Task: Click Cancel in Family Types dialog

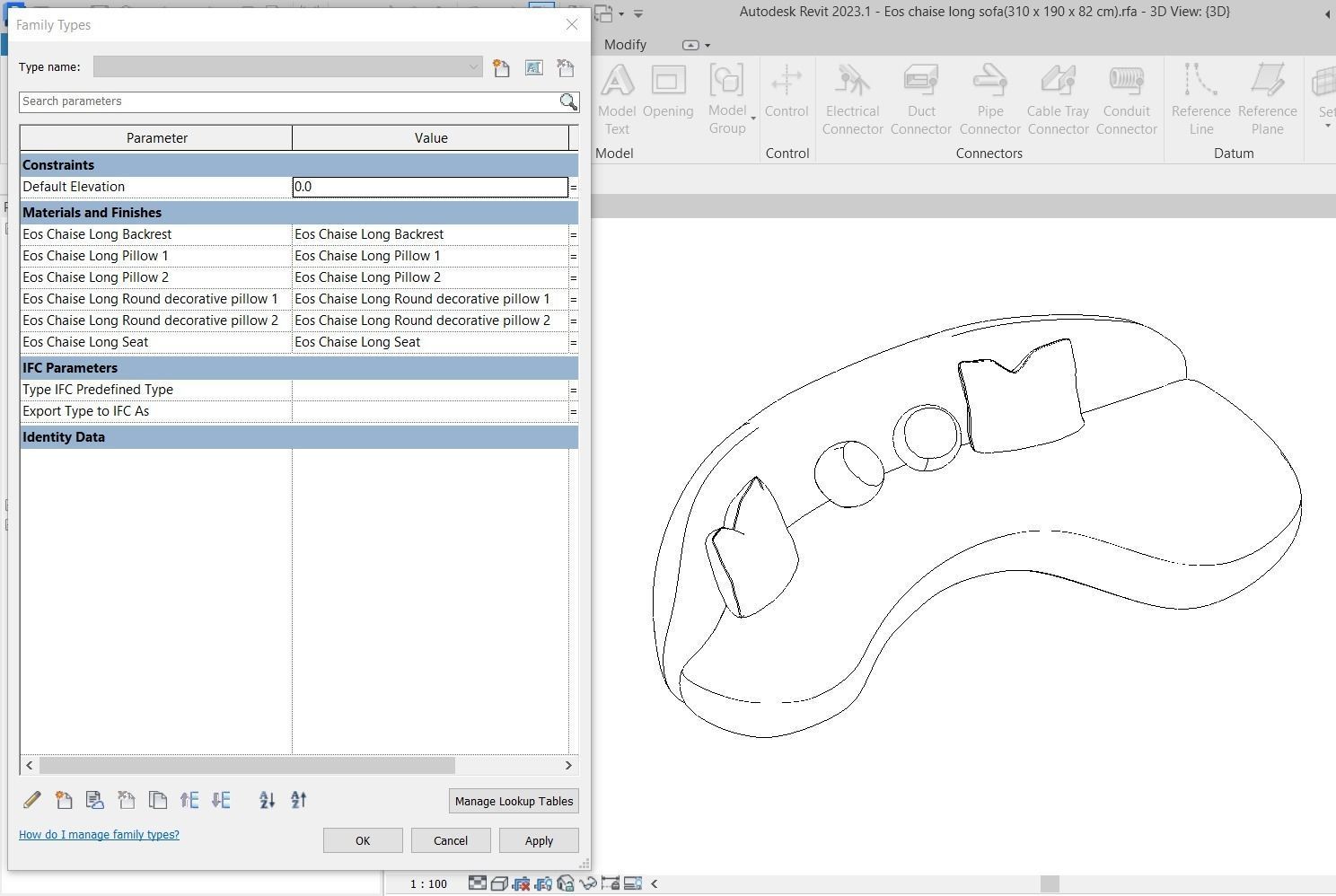Action: click(x=451, y=840)
